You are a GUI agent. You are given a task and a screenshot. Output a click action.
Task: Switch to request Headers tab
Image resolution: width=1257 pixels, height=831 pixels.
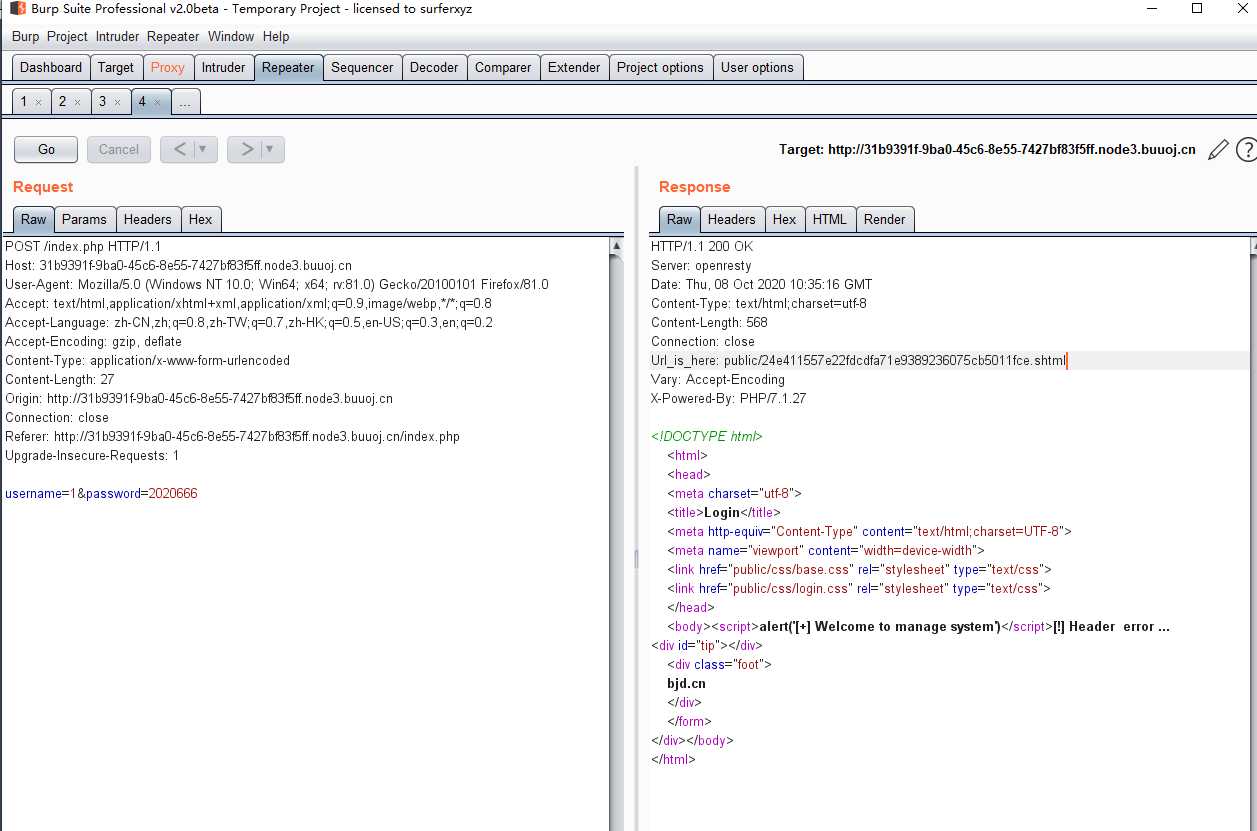[x=148, y=219]
